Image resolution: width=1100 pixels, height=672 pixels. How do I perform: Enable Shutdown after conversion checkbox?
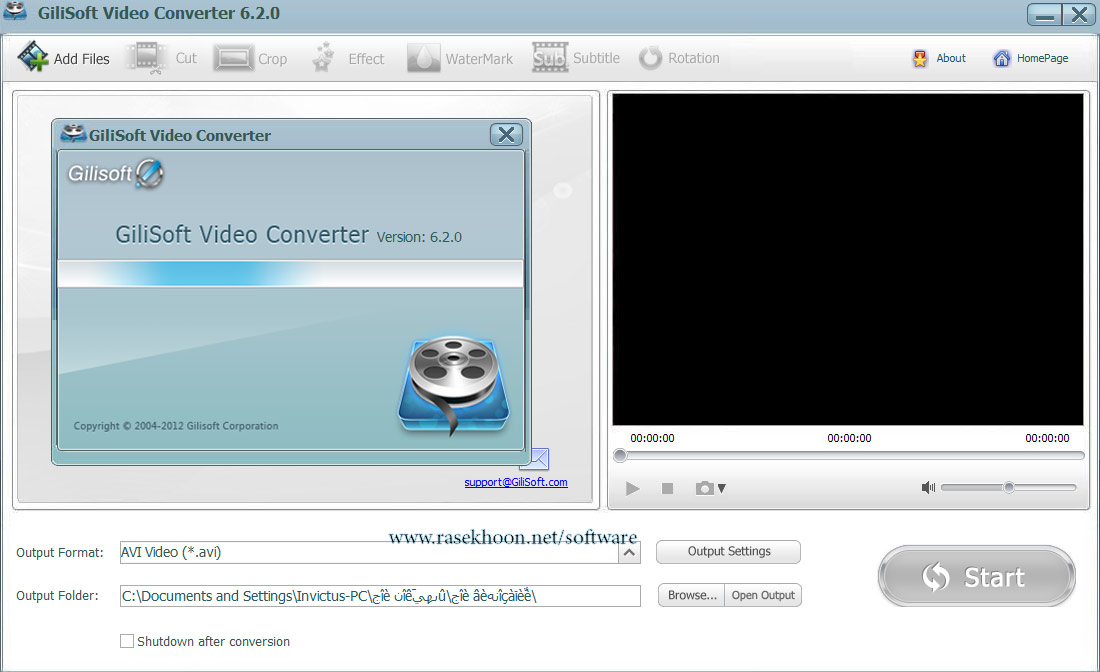127,641
